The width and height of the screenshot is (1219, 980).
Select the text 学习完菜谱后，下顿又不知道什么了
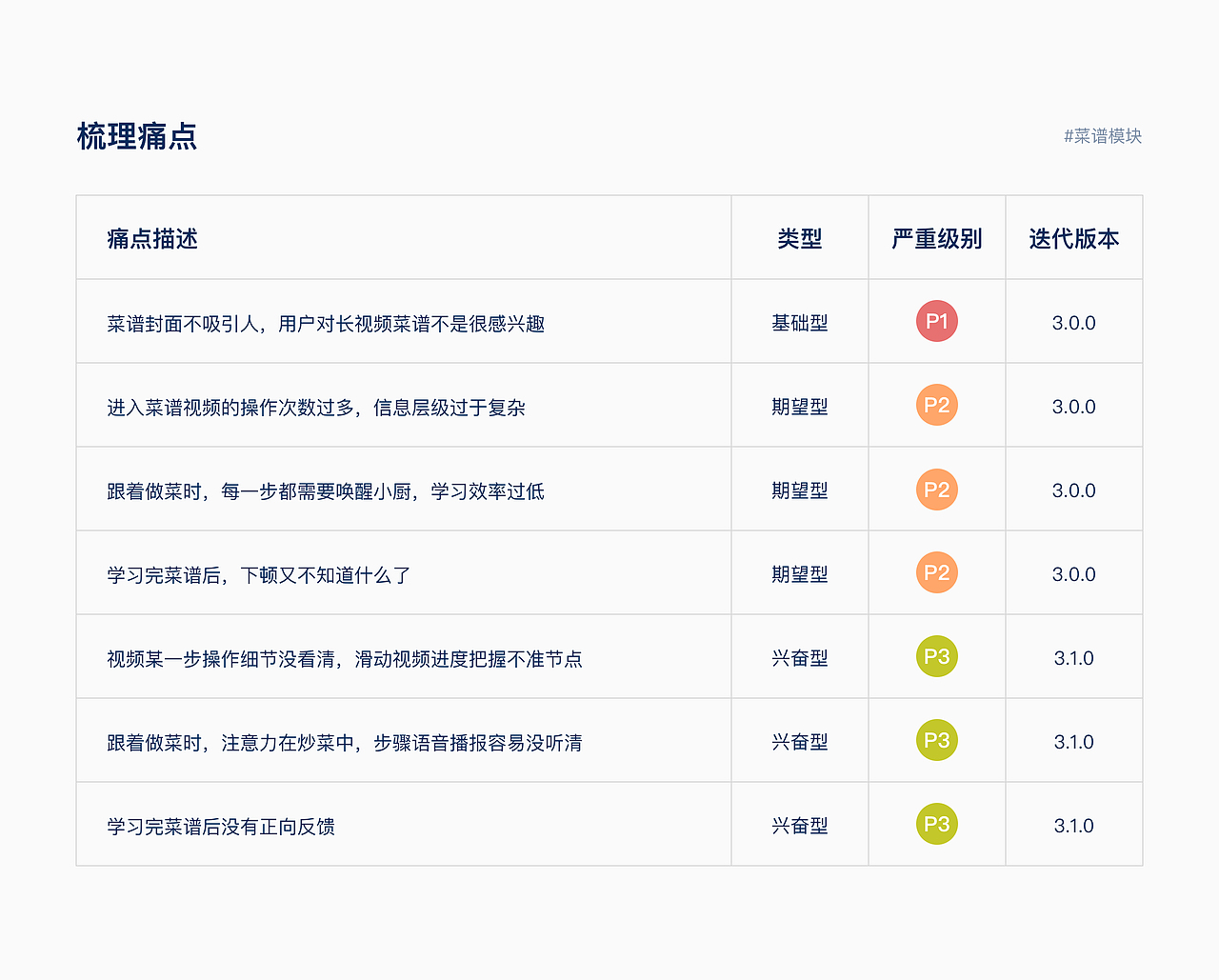[259, 575]
